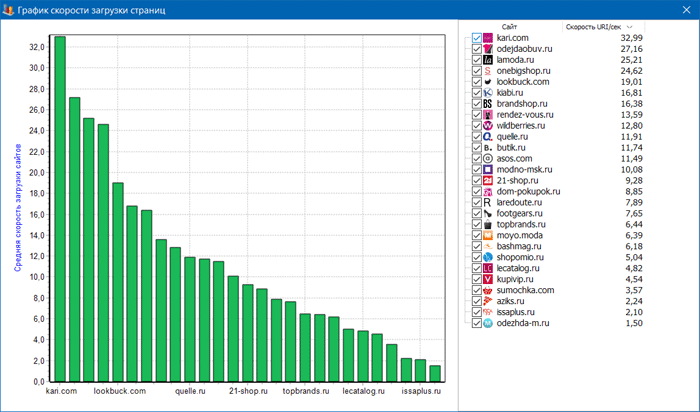Image resolution: width=700 pixels, height=412 pixels.
Task: Click the 10,08 speed value
Action: (631, 170)
